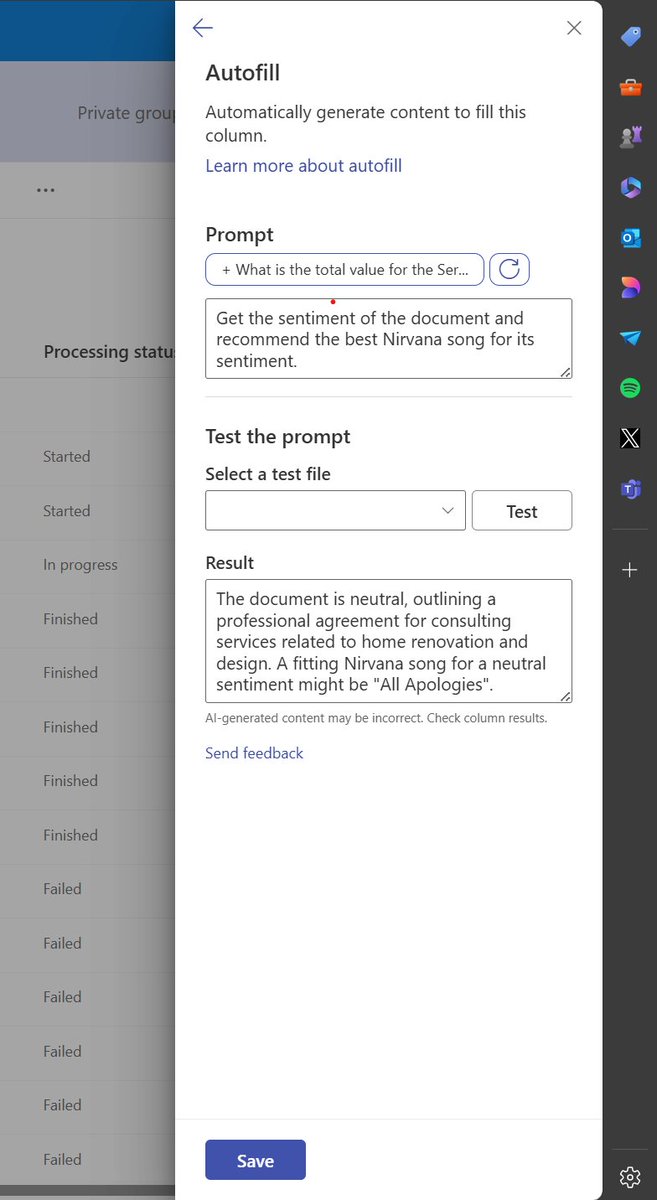Image resolution: width=657 pixels, height=1200 pixels.
Task: Open Outlook from the Edge sidebar
Action: (630, 238)
